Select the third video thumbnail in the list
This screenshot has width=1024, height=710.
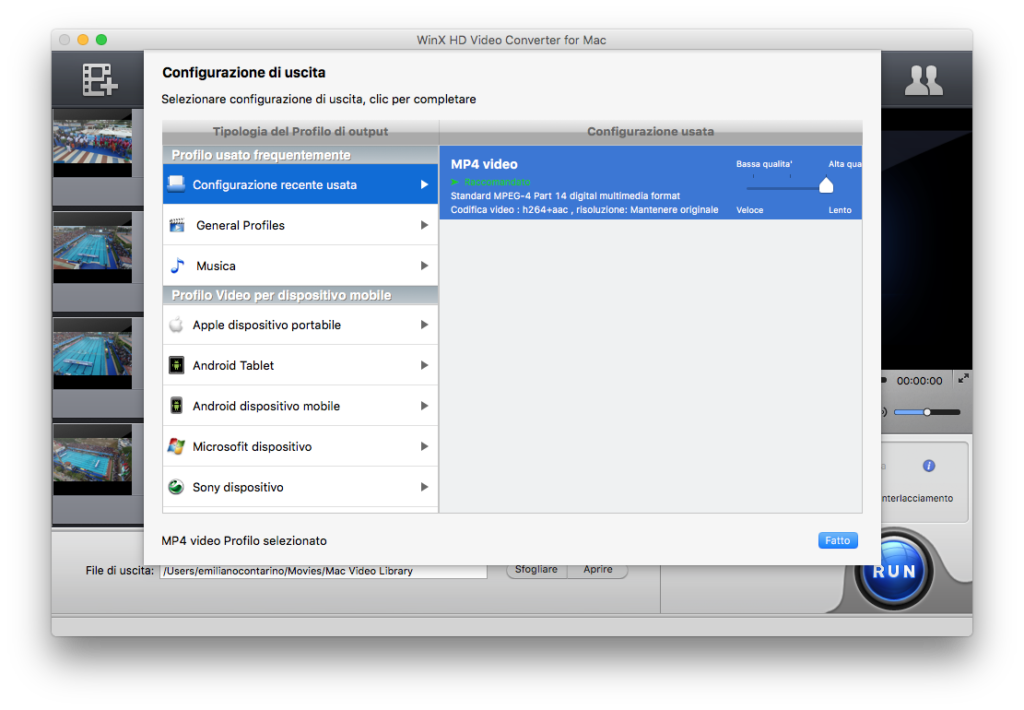pyautogui.click(x=93, y=354)
